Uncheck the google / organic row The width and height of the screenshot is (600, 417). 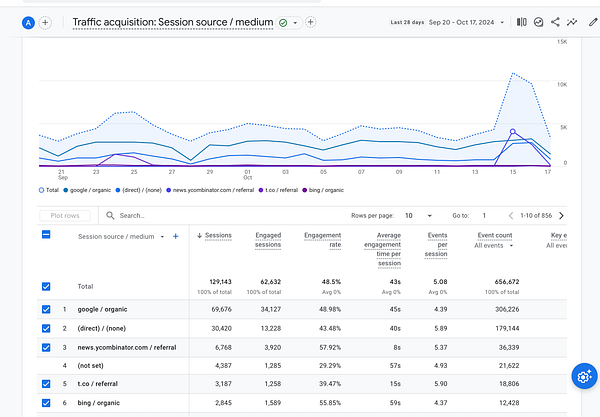pyautogui.click(x=46, y=310)
